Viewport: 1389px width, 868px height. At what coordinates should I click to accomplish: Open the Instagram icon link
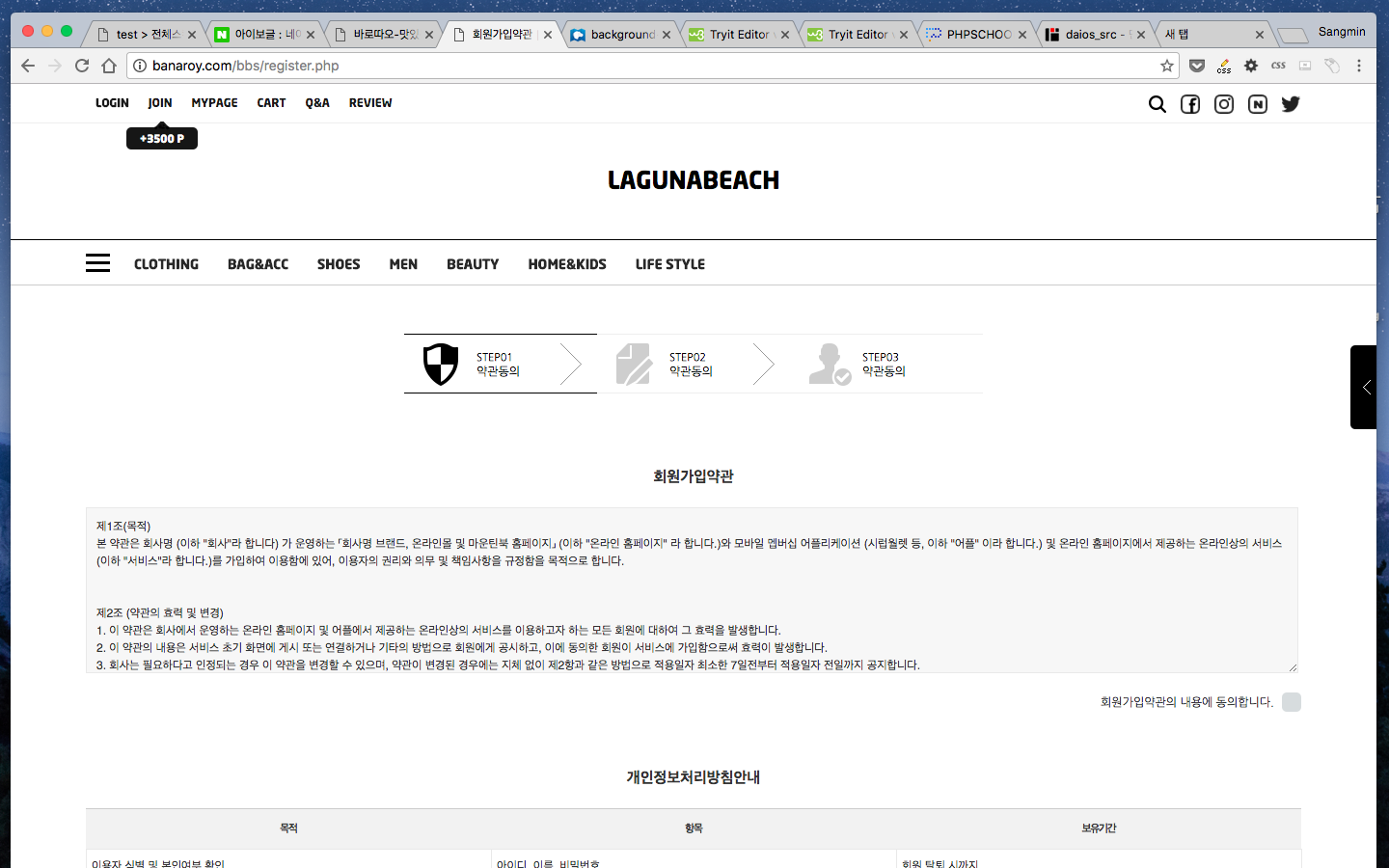point(1224,104)
